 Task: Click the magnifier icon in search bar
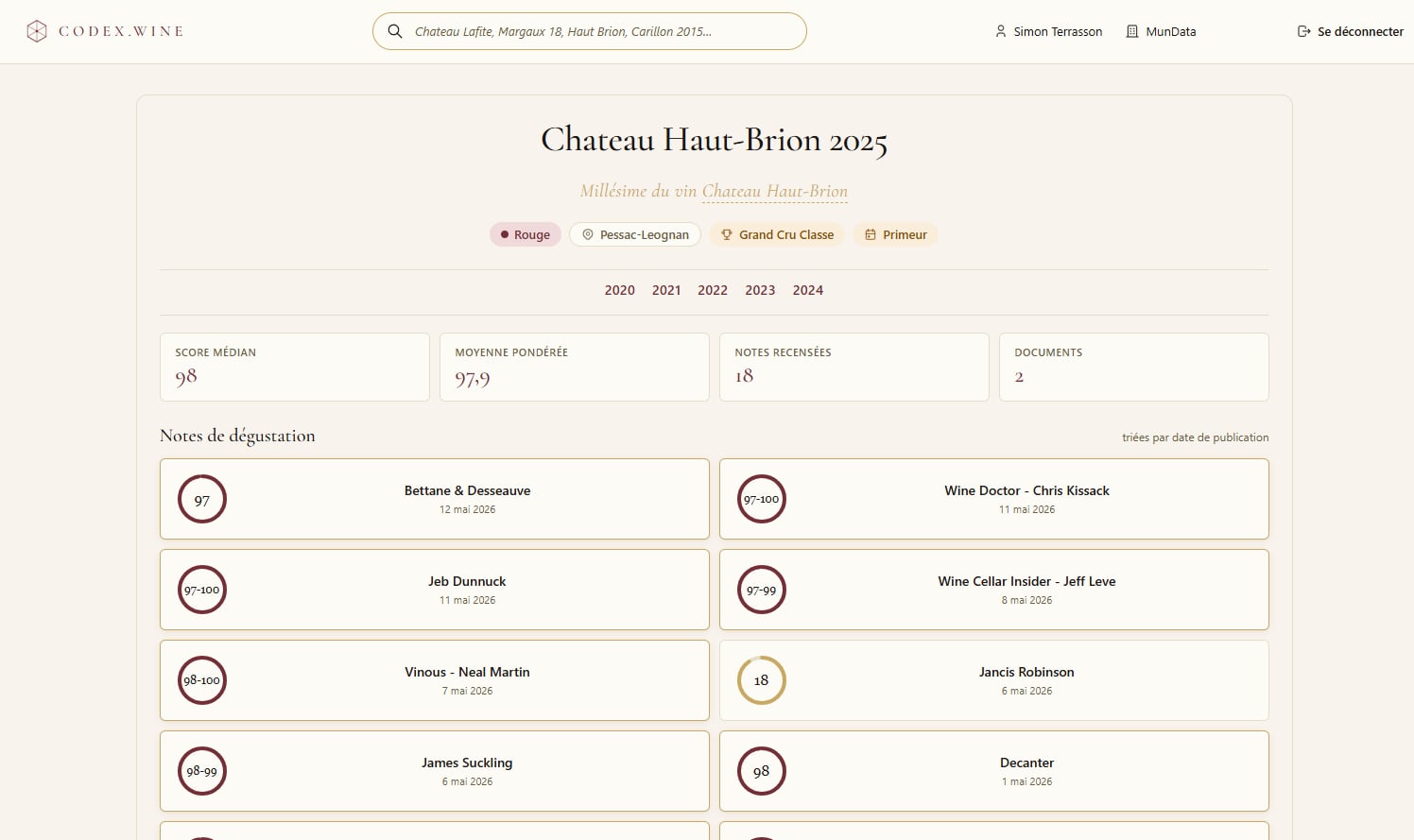395,31
